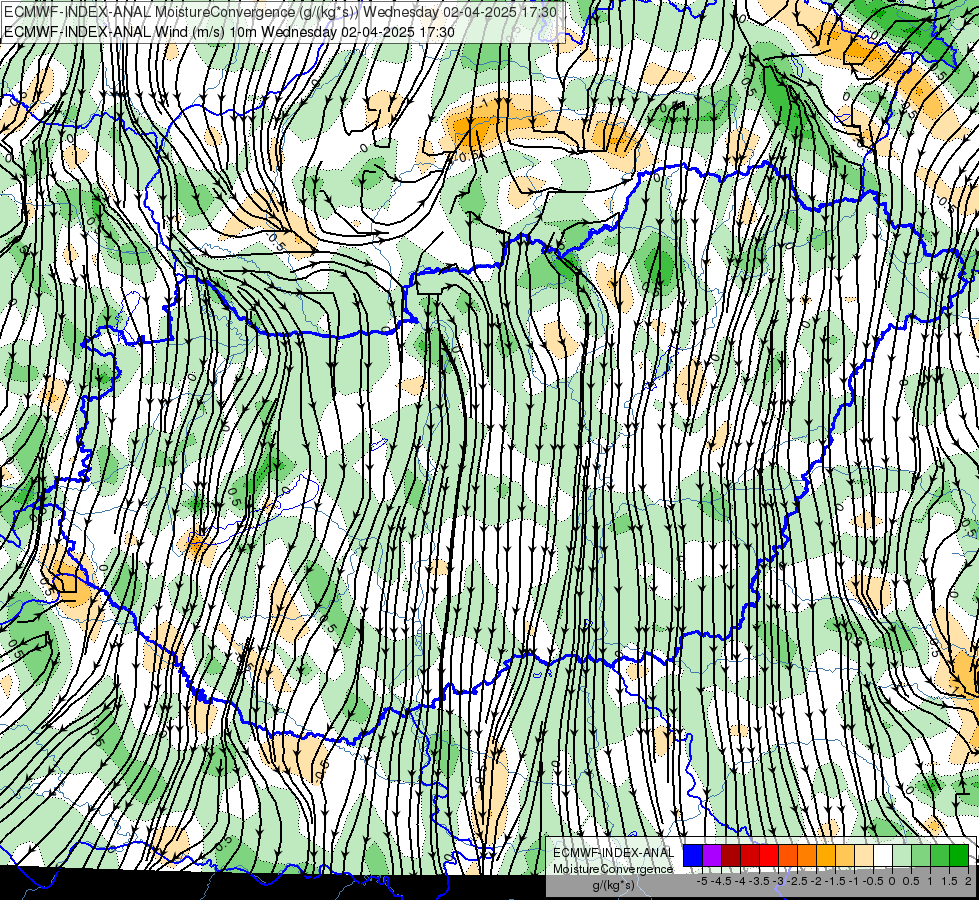Pick the bright red swatch between -3.5 and -3
Viewport: 979px width, 900px height.
(769, 856)
